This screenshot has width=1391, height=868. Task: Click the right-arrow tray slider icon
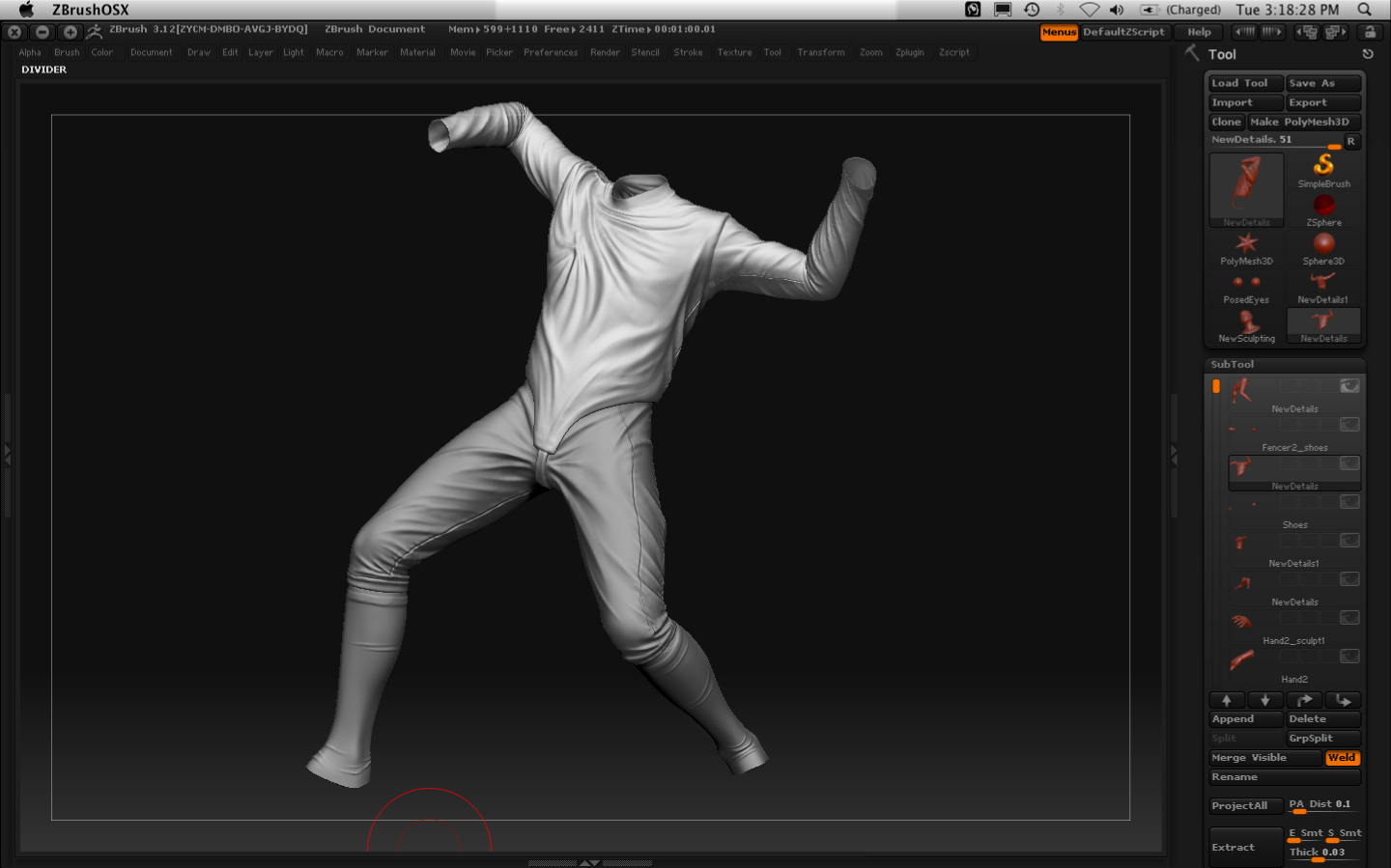(1271, 32)
